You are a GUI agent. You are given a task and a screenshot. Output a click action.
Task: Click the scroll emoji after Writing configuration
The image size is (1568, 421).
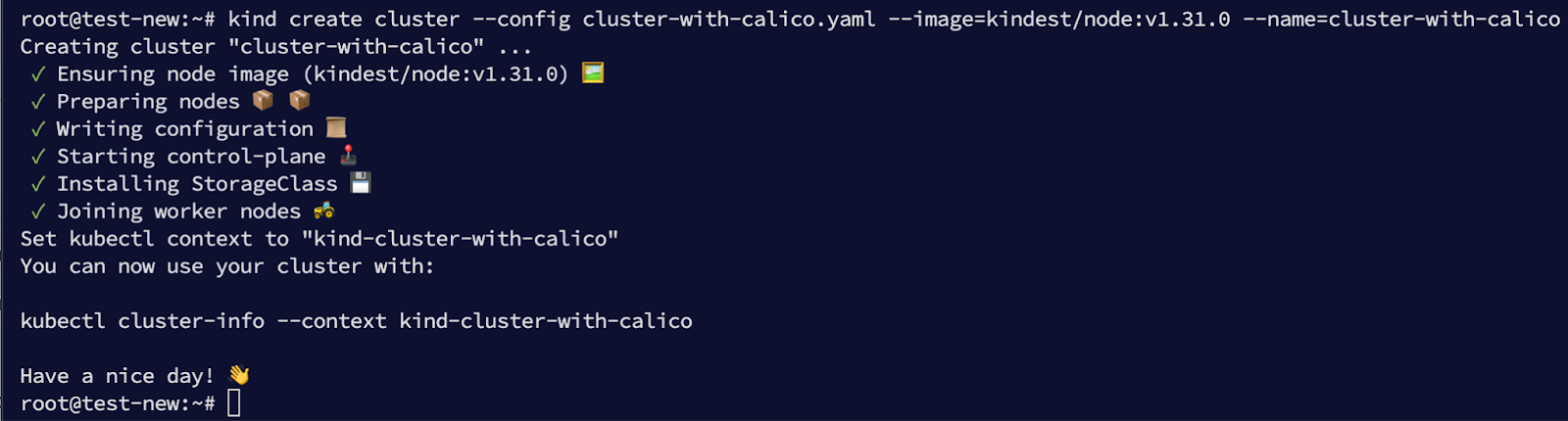pyautogui.click(x=336, y=127)
